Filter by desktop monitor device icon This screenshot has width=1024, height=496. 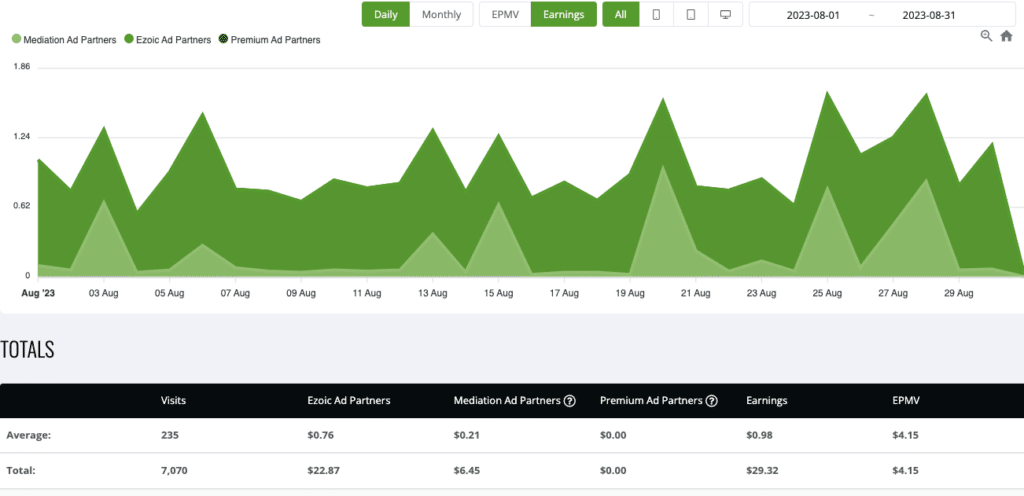click(x=726, y=14)
